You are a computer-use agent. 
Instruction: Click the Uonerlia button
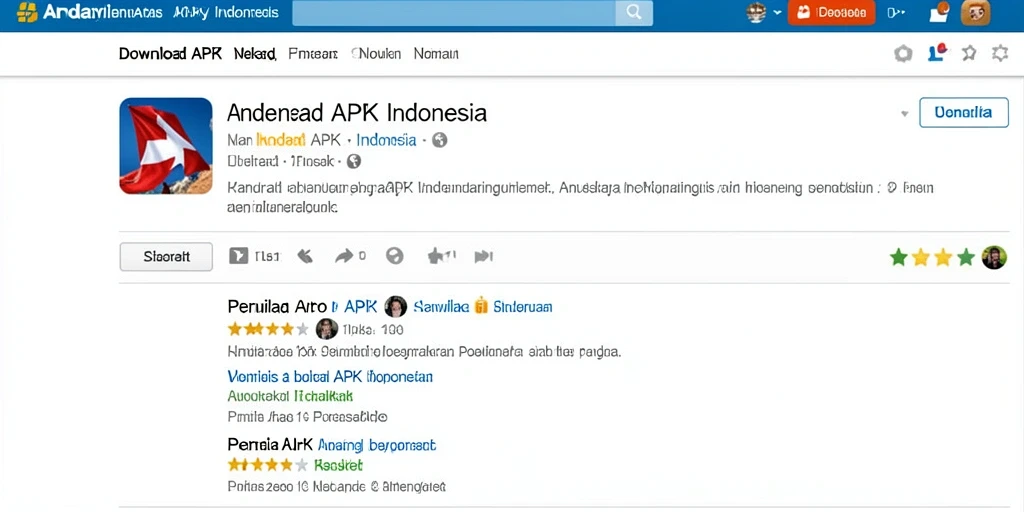(x=963, y=112)
